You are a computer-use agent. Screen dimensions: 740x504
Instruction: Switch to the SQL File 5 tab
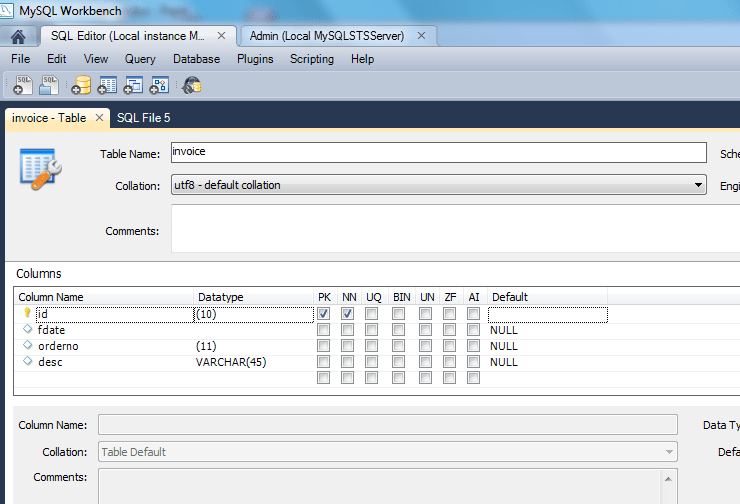pos(143,118)
